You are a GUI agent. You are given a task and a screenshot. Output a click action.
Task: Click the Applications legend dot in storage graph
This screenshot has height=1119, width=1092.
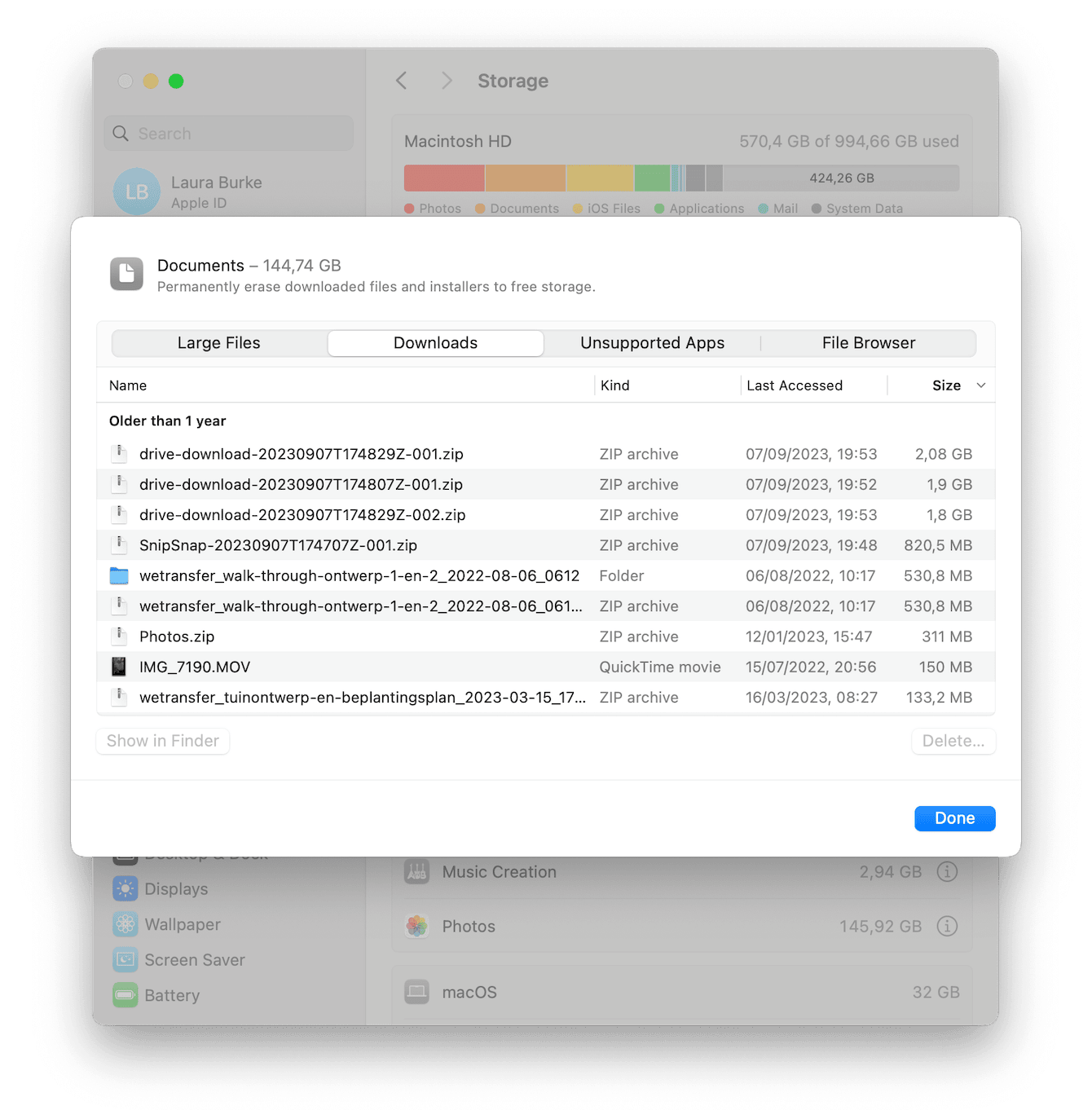coord(662,209)
